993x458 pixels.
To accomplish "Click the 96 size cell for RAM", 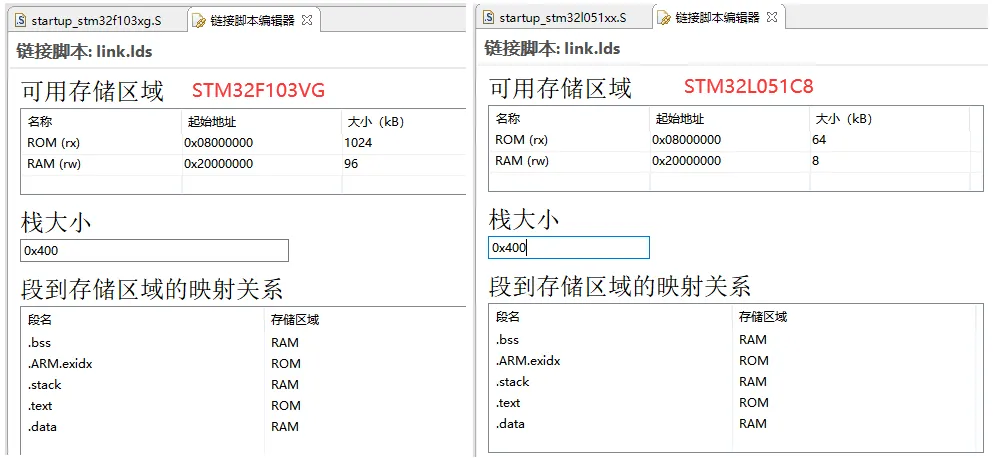I will [351, 164].
